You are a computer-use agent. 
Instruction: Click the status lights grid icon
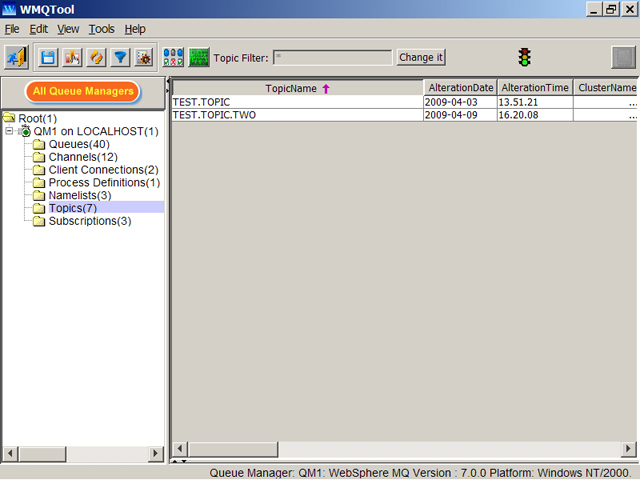[173, 57]
